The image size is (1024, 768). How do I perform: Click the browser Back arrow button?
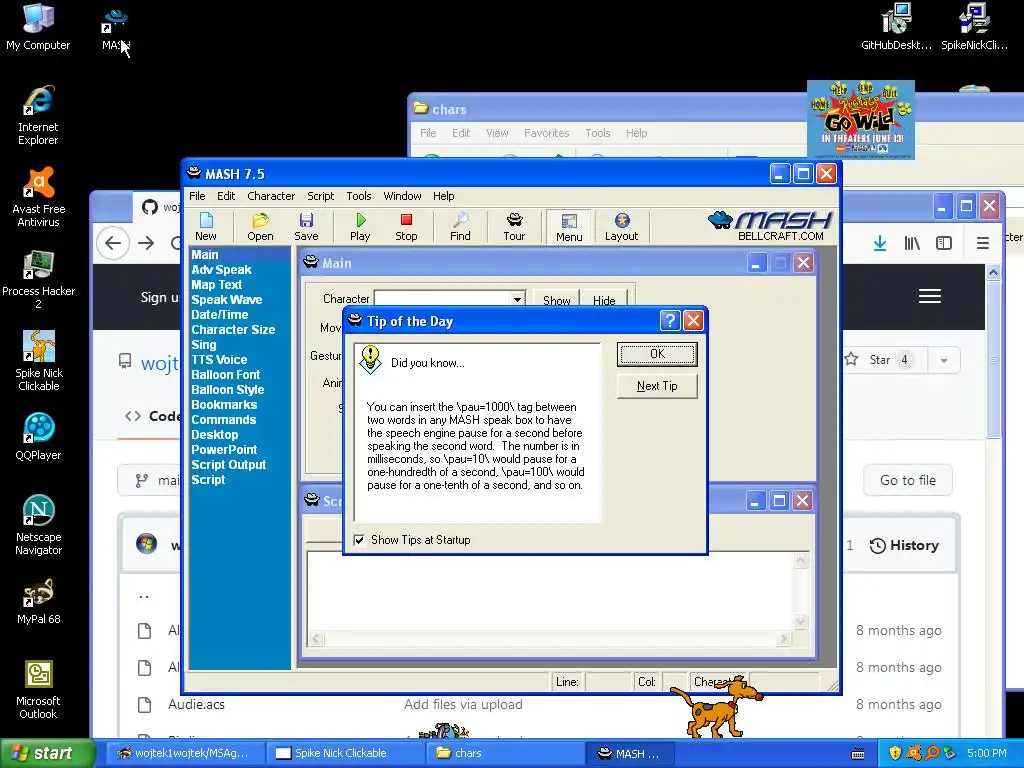coord(113,244)
